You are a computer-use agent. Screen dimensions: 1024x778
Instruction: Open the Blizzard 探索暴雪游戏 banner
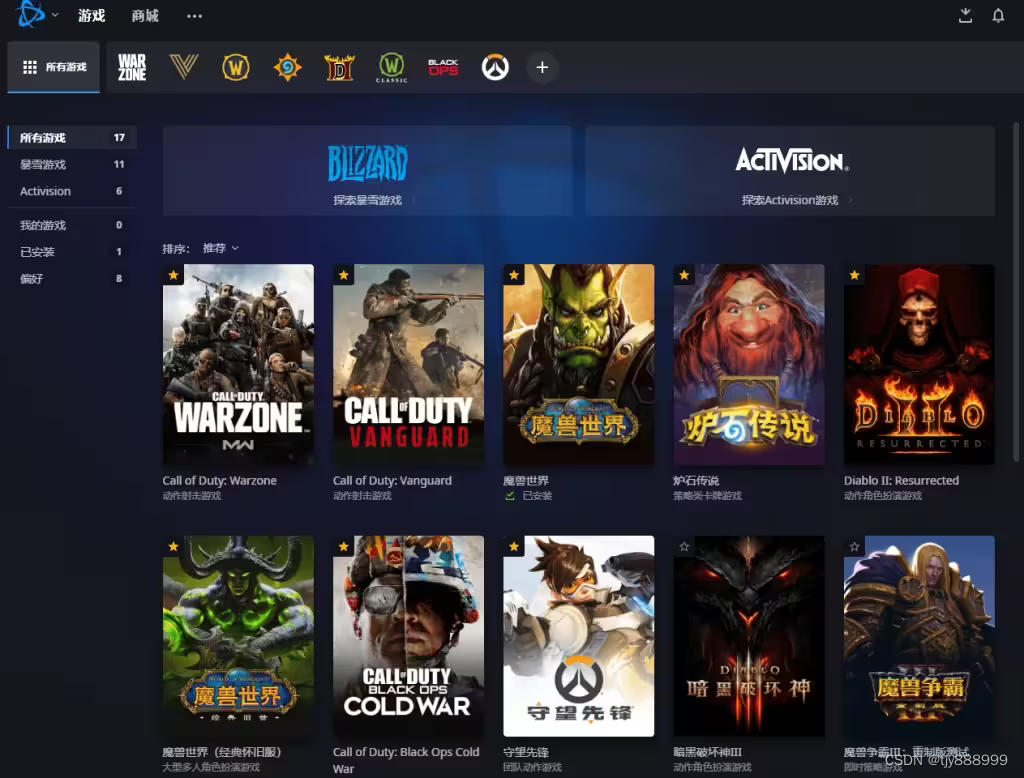(368, 171)
